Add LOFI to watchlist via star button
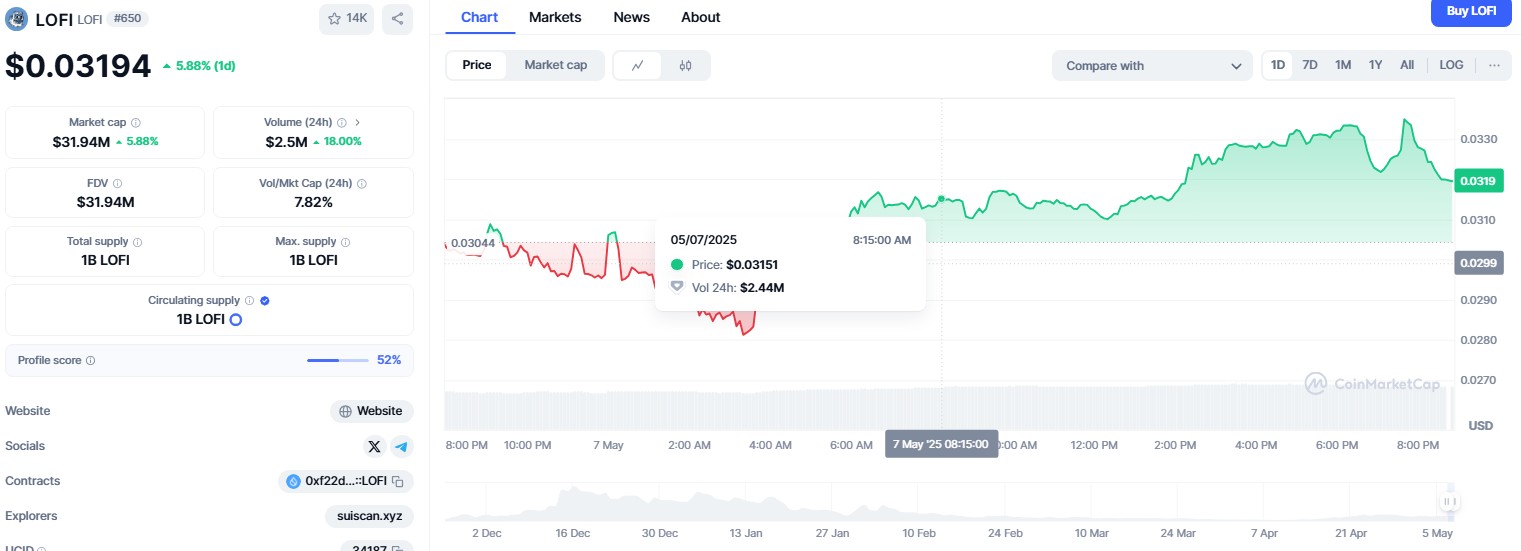1521x551 pixels. (346, 18)
